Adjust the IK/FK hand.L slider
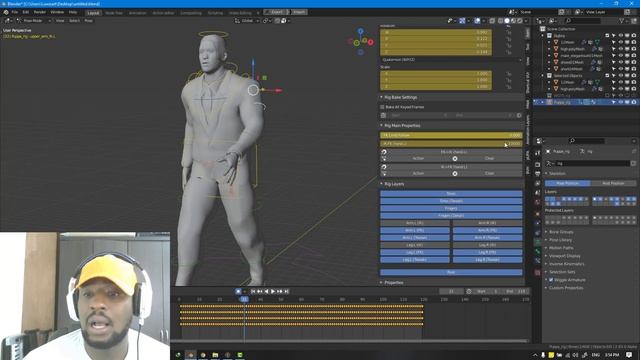The width and height of the screenshot is (640, 360). (x=451, y=144)
